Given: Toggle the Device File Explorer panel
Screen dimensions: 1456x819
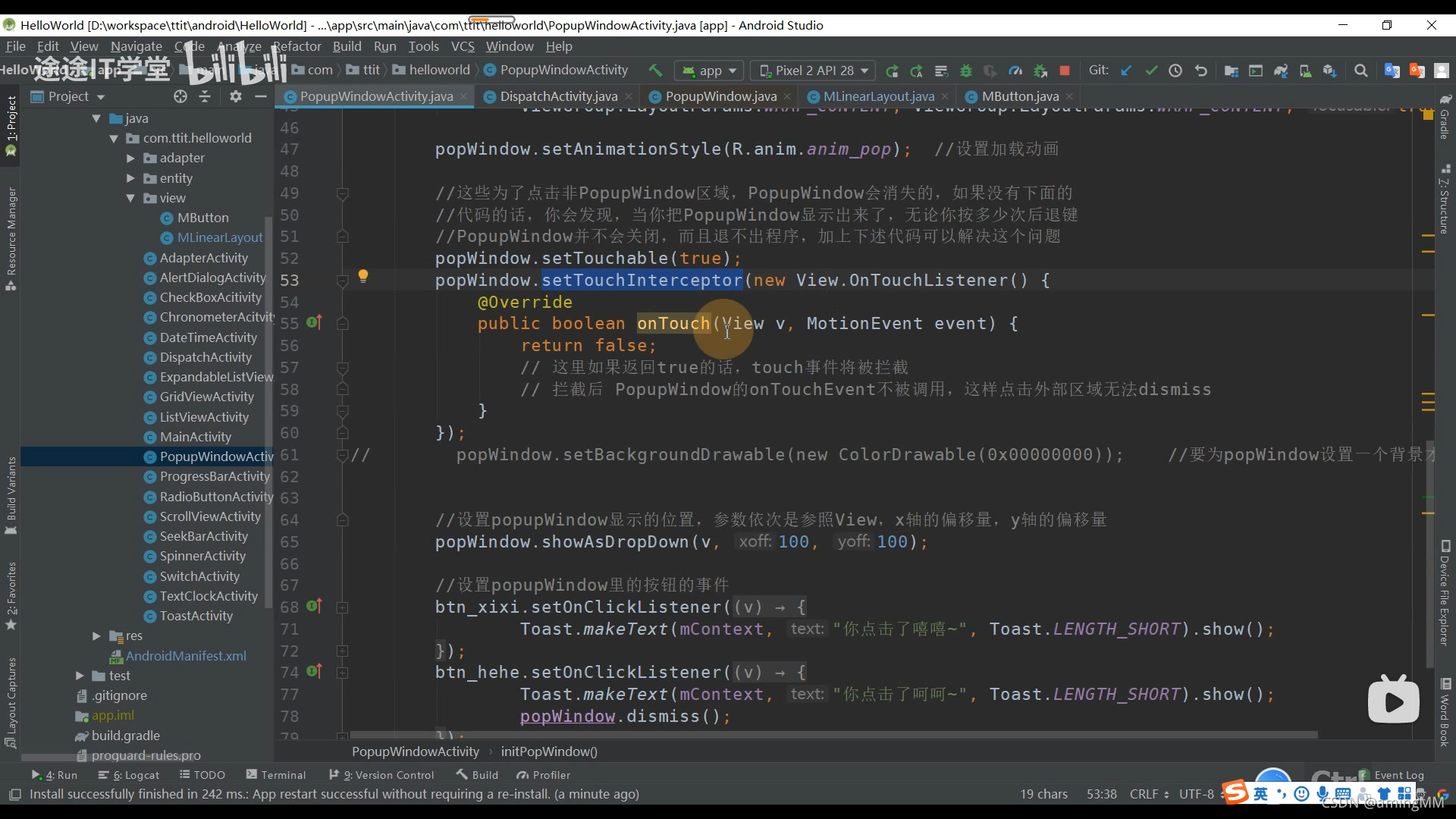Looking at the screenshot, I should (1445, 593).
